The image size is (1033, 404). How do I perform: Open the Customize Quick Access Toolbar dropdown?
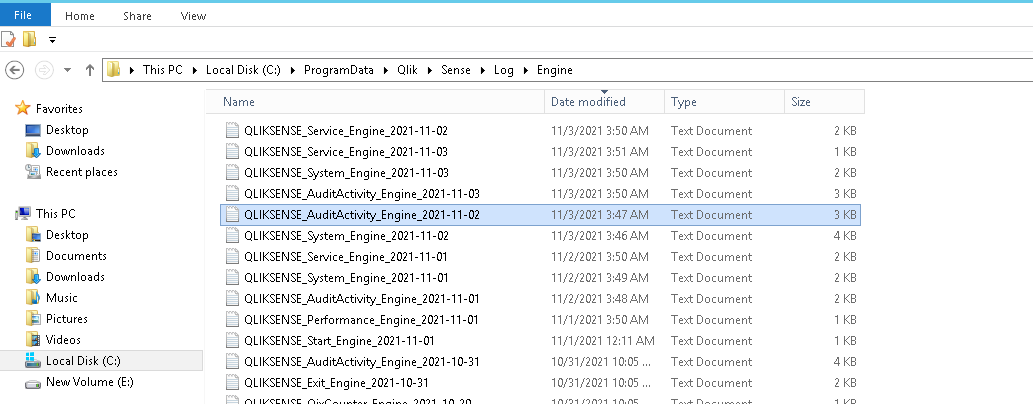coord(53,40)
